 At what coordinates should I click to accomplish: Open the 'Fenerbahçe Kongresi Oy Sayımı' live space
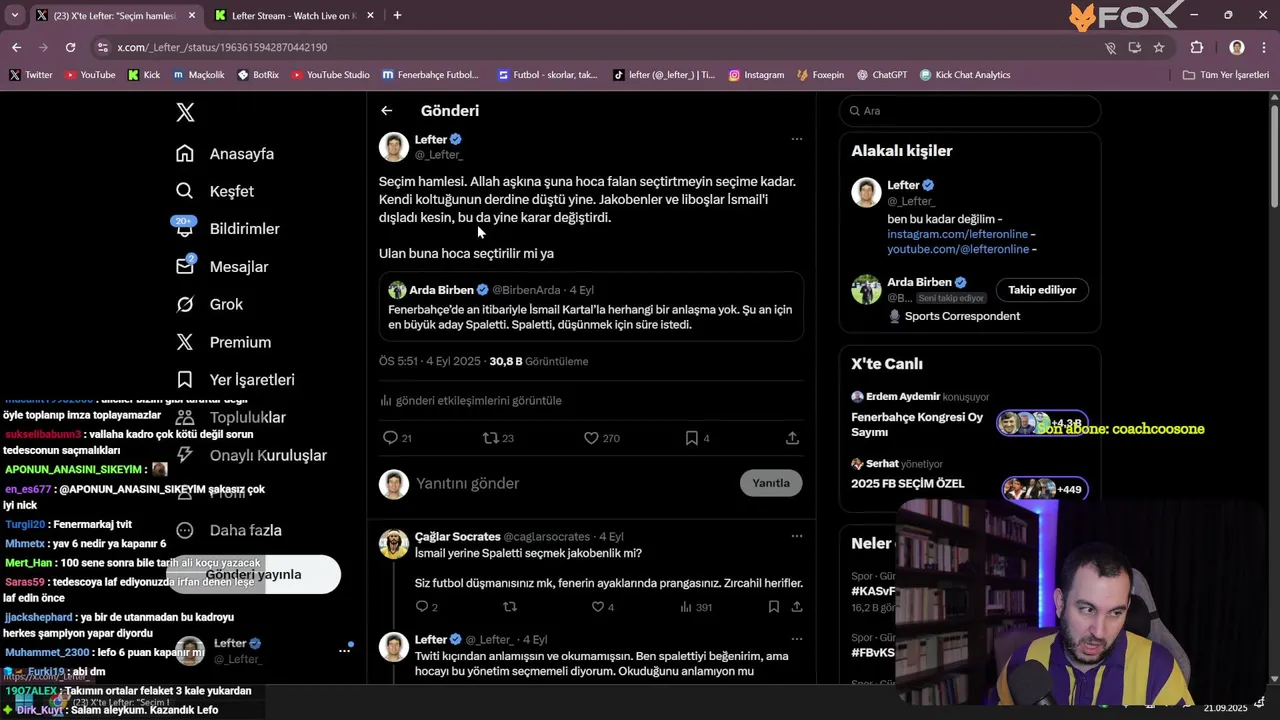click(969, 415)
